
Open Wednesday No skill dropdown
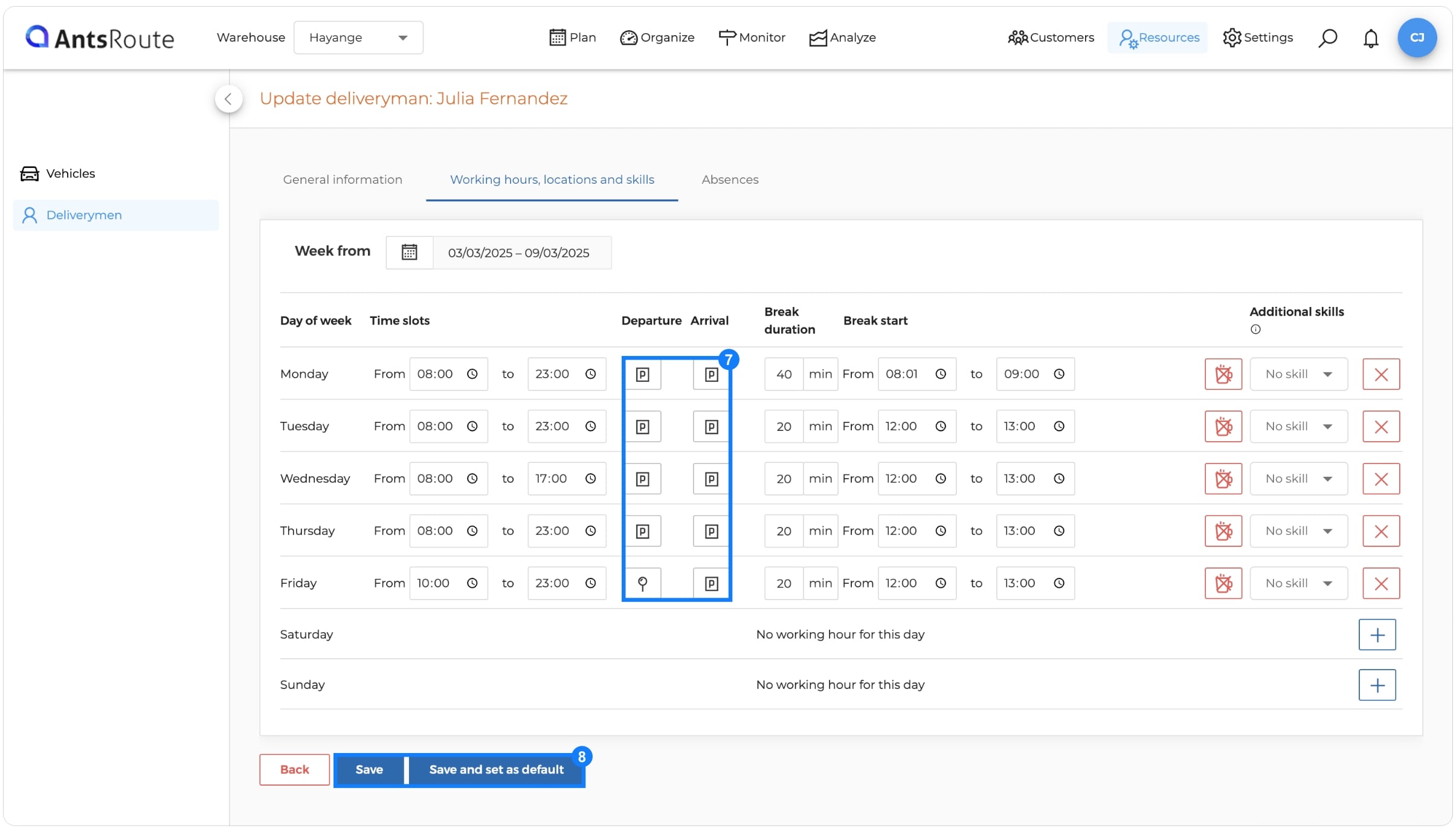(1298, 479)
